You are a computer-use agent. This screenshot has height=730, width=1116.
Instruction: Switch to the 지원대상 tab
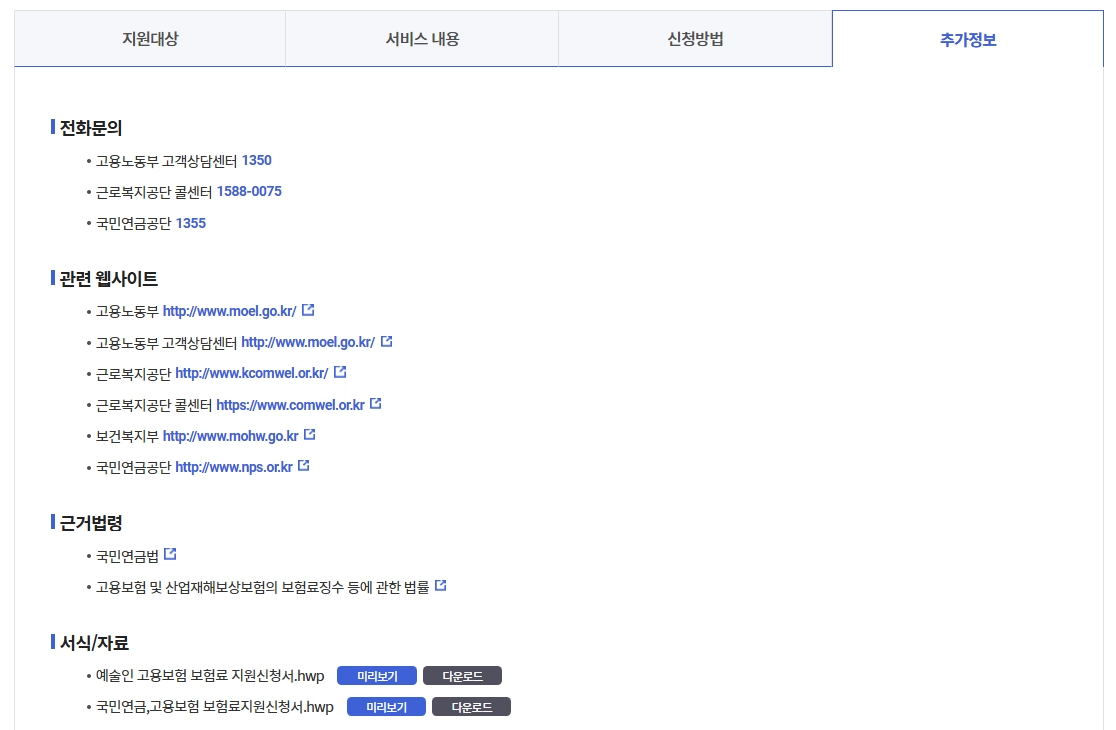149,39
